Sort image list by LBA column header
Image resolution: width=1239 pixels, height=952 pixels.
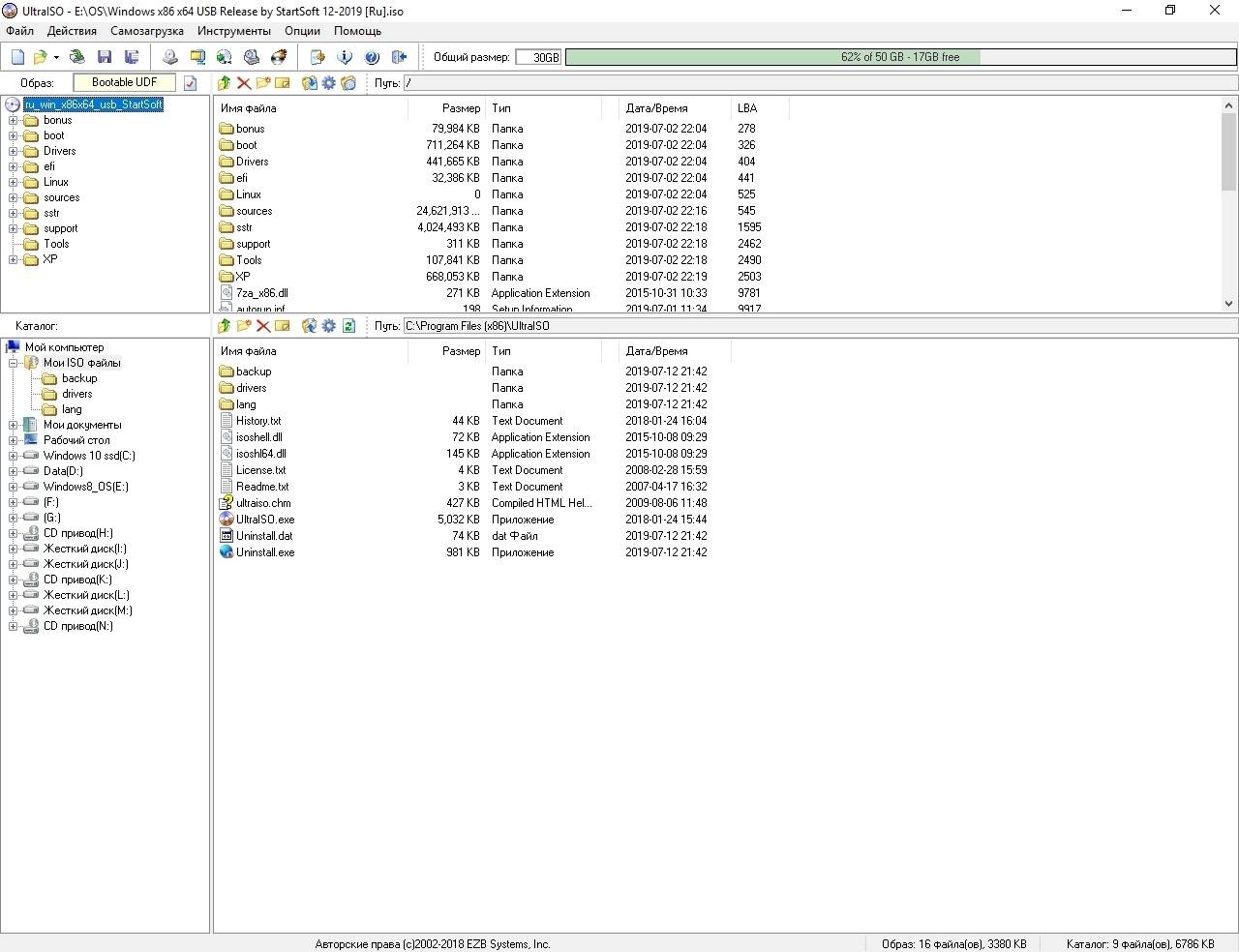coord(761,108)
